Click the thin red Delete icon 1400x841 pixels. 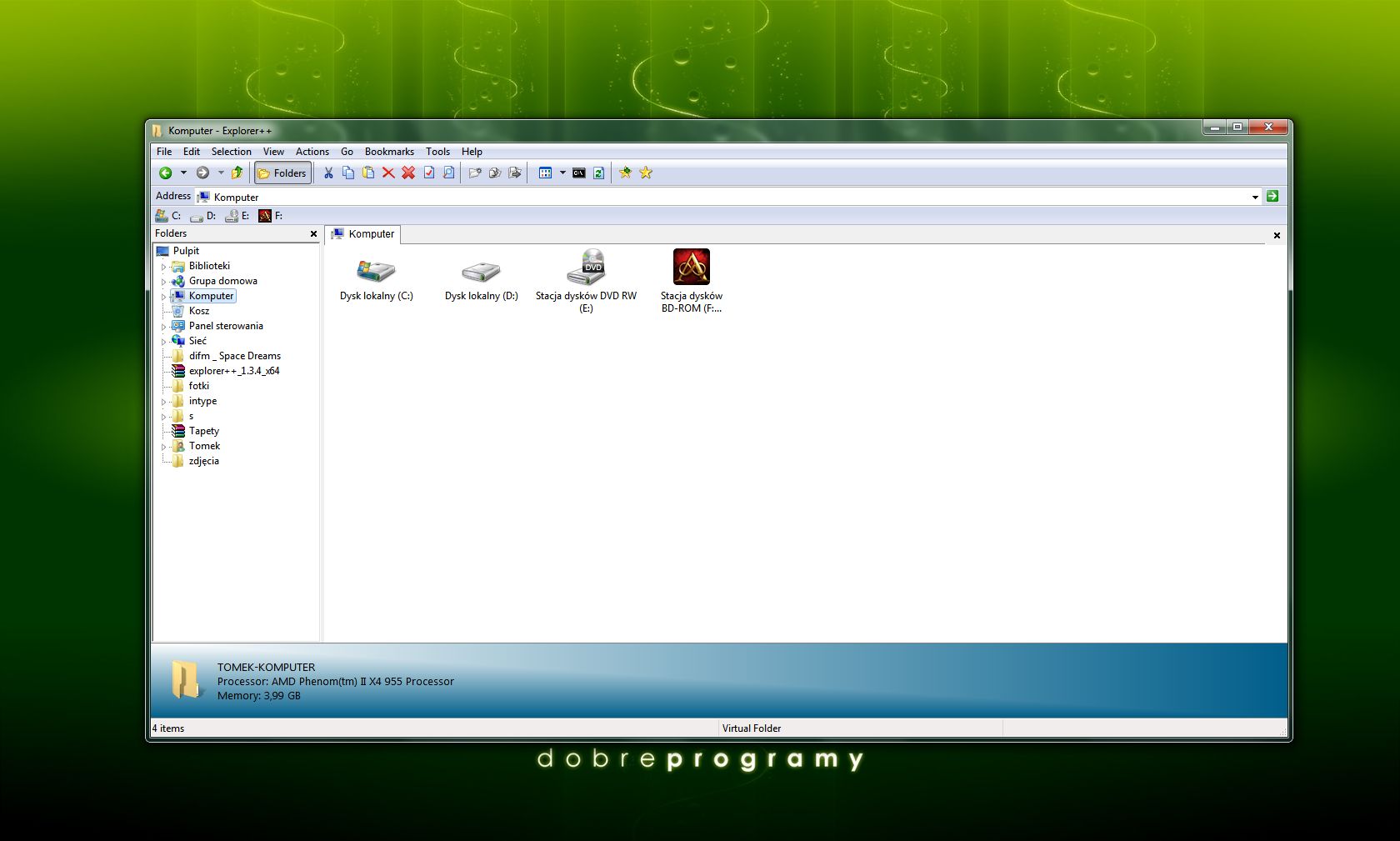pyautogui.click(x=388, y=173)
